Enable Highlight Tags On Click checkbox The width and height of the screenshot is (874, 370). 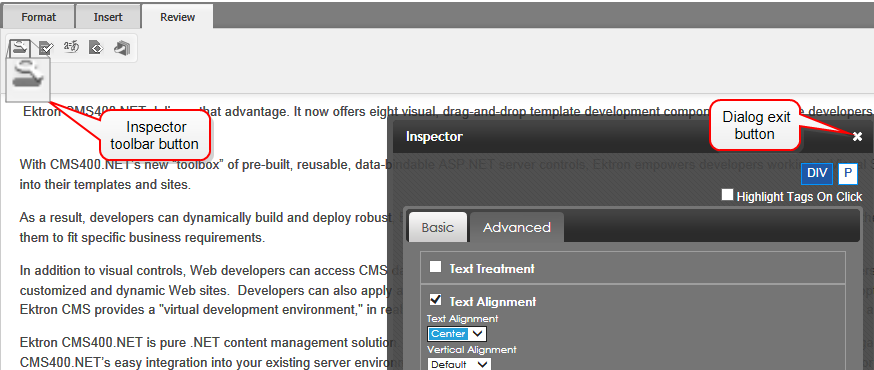[727, 195]
